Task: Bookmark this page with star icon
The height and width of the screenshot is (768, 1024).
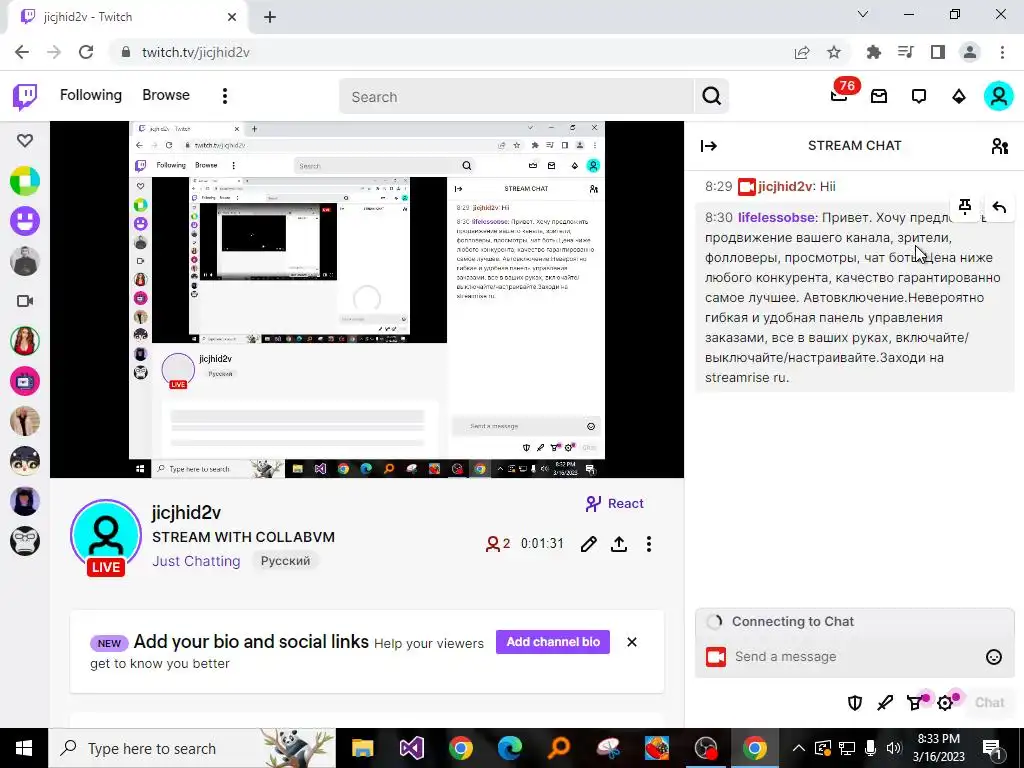Action: tap(834, 52)
